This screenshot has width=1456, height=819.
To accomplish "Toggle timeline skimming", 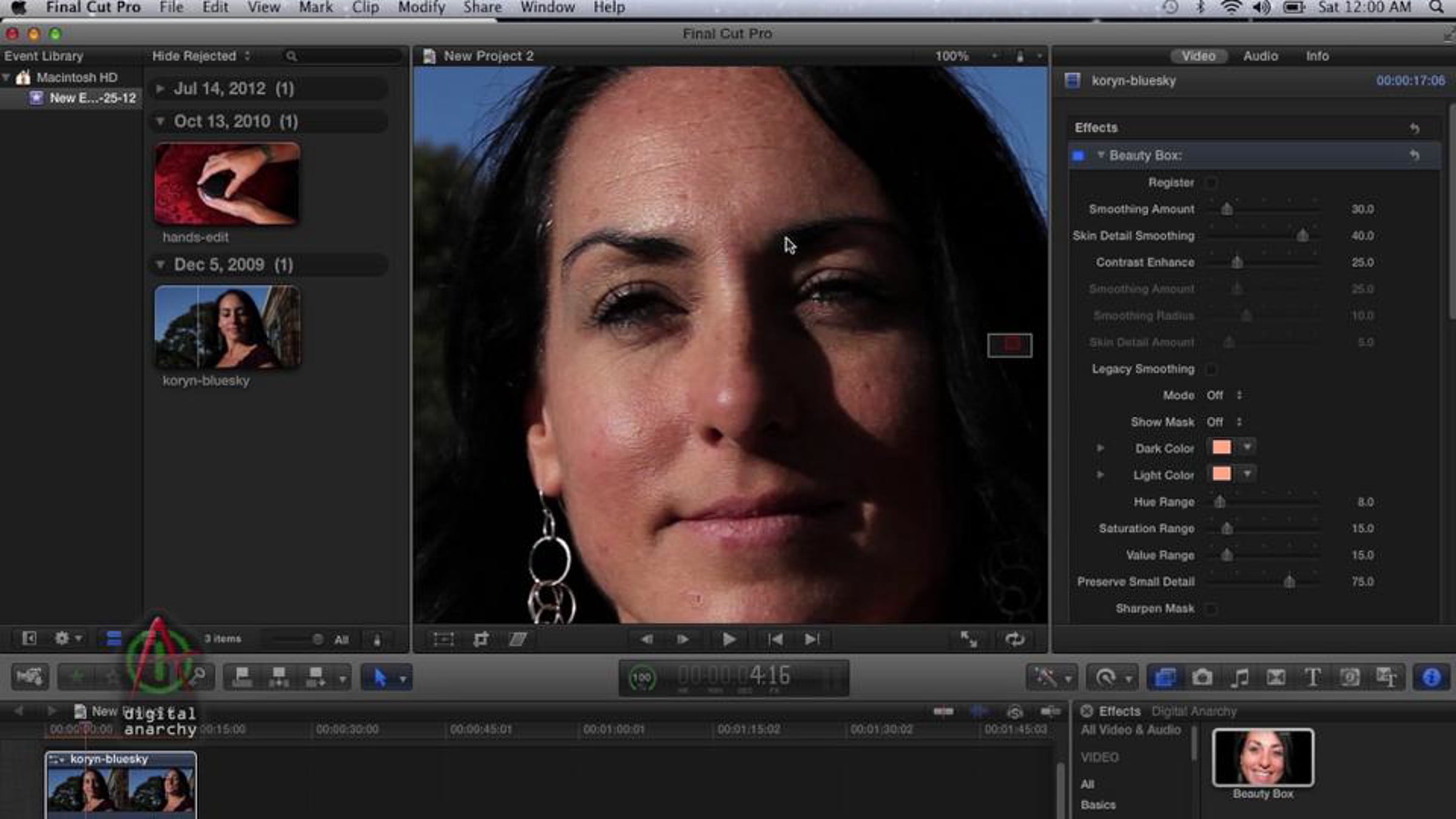I will point(943,711).
